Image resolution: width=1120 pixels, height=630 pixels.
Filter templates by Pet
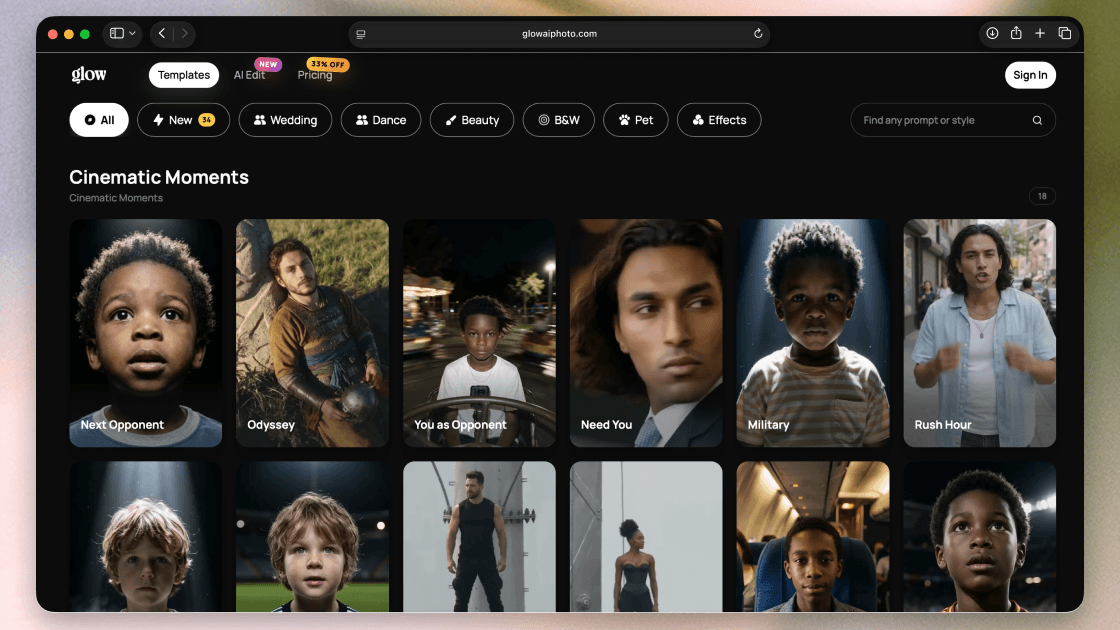point(636,120)
